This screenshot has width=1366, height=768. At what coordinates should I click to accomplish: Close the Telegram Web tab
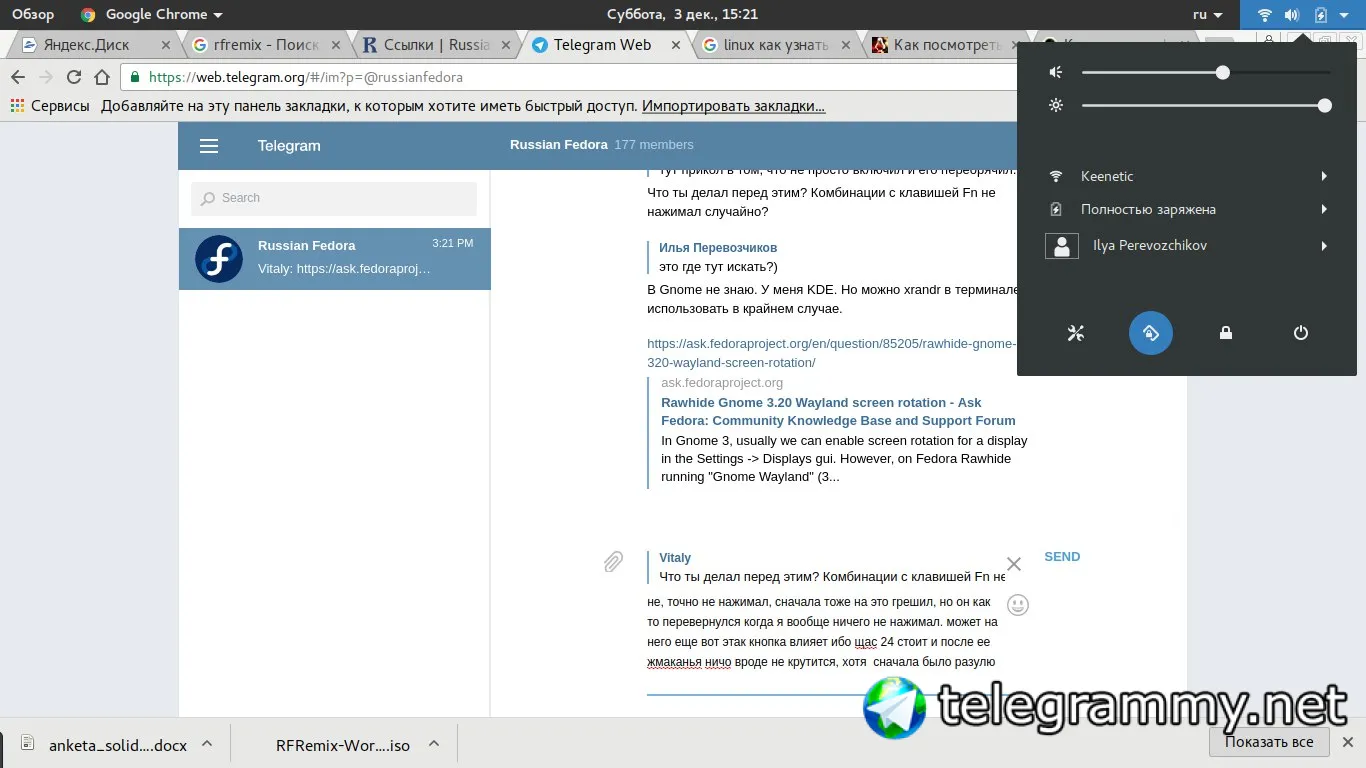pos(677,45)
